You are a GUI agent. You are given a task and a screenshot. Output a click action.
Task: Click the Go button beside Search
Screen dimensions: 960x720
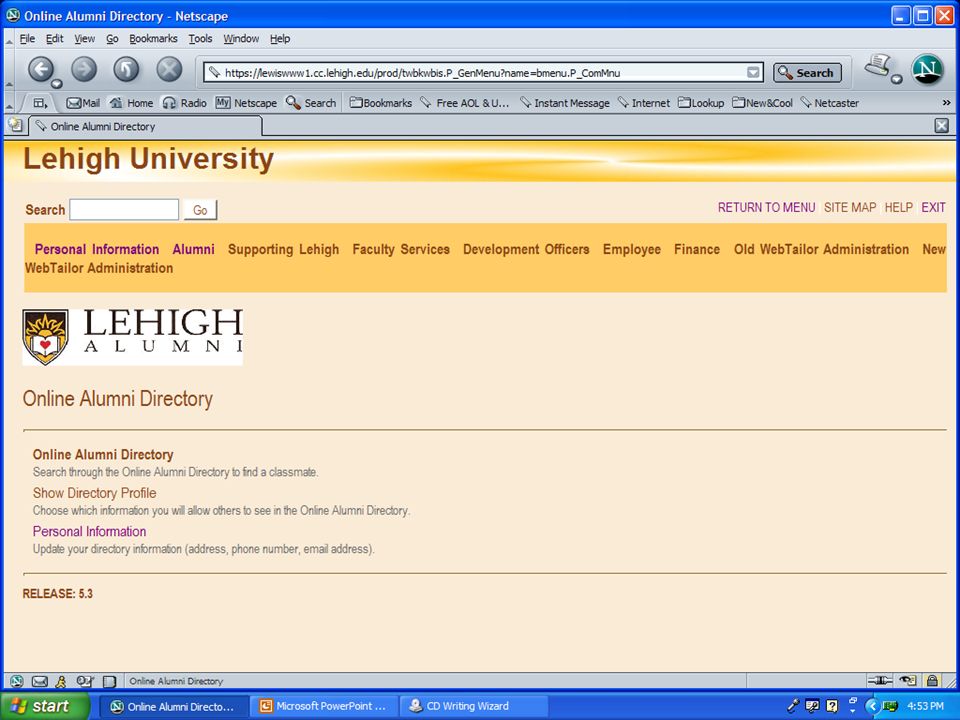[200, 210]
